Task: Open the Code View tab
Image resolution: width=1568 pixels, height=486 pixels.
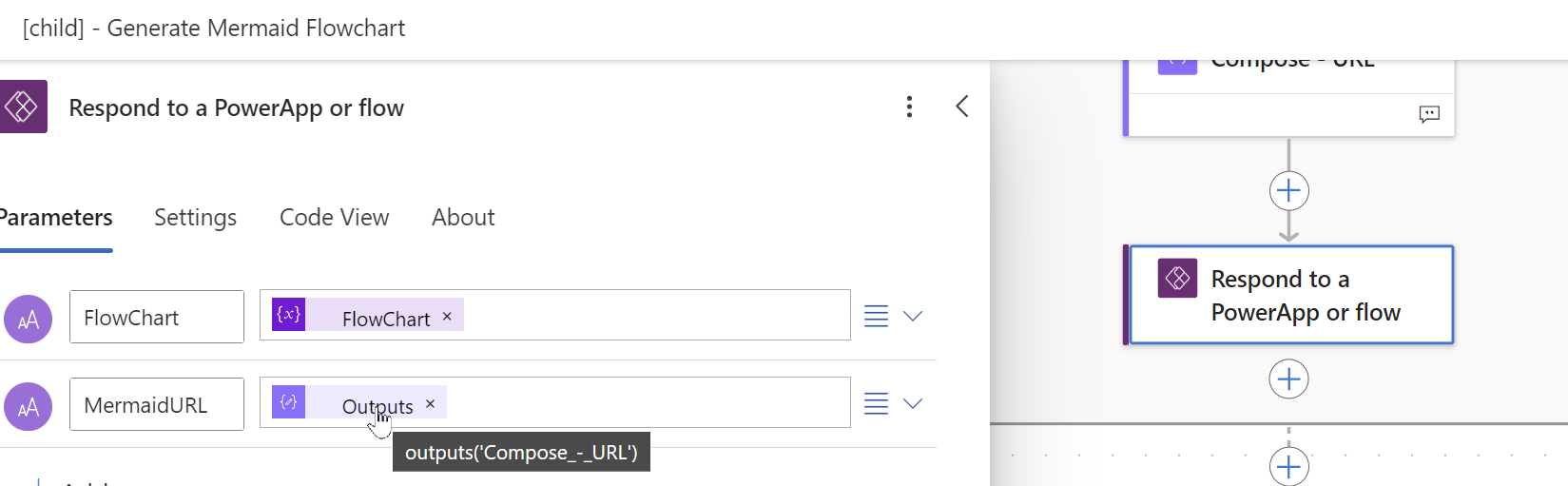Action: [334, 218]
